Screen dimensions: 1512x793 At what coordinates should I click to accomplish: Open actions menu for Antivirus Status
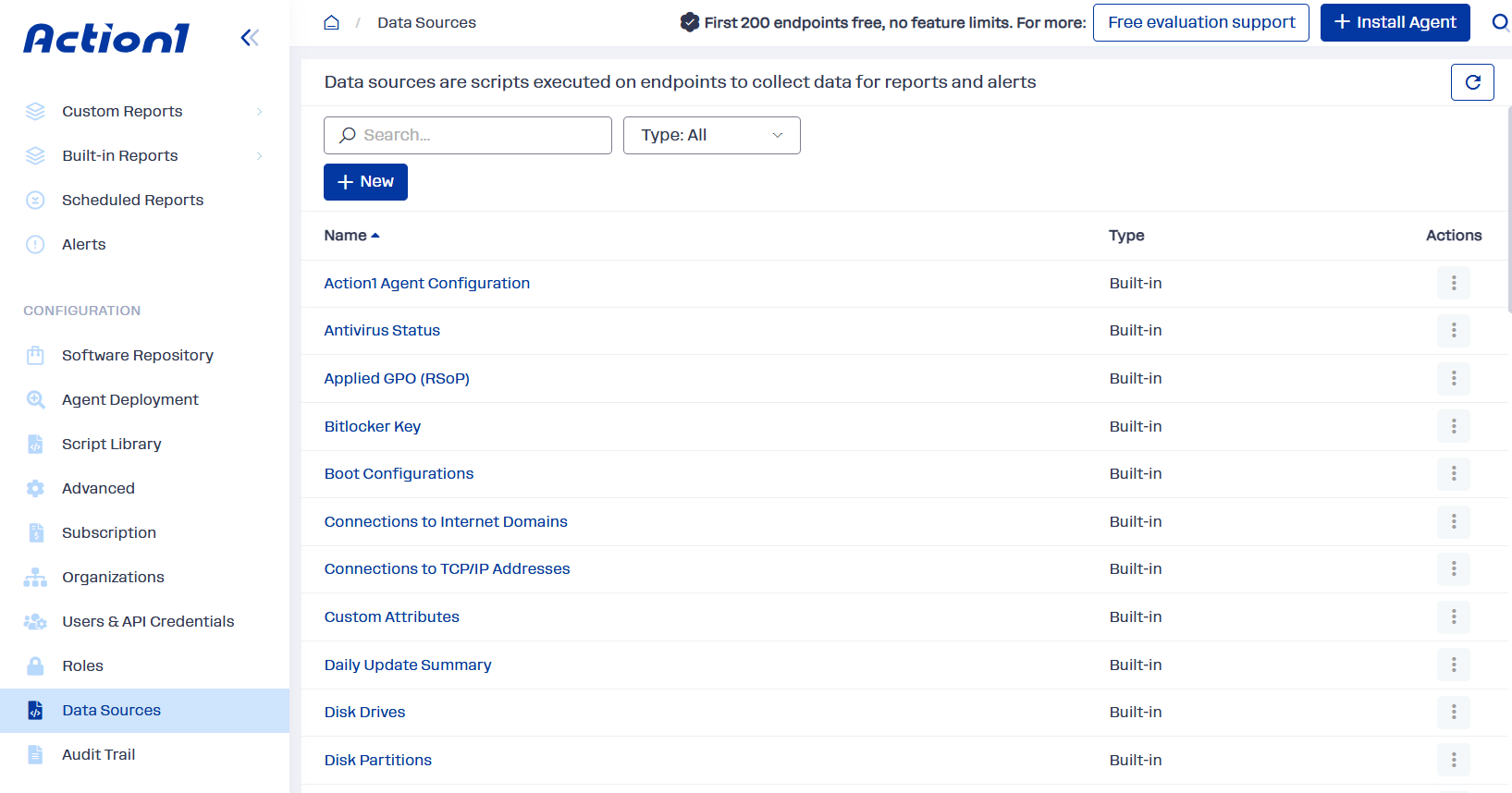tap(1454, 330)
